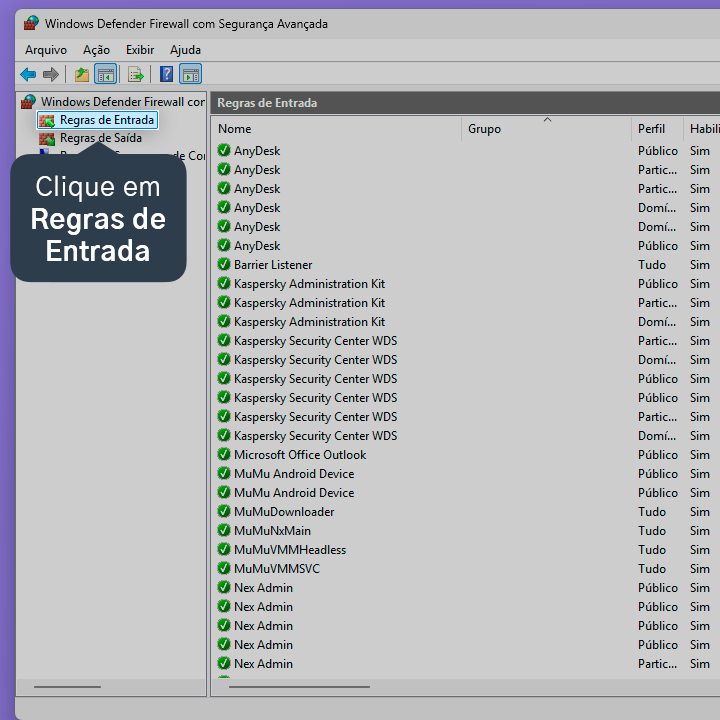Click the Export List toolbar icon

135,74
